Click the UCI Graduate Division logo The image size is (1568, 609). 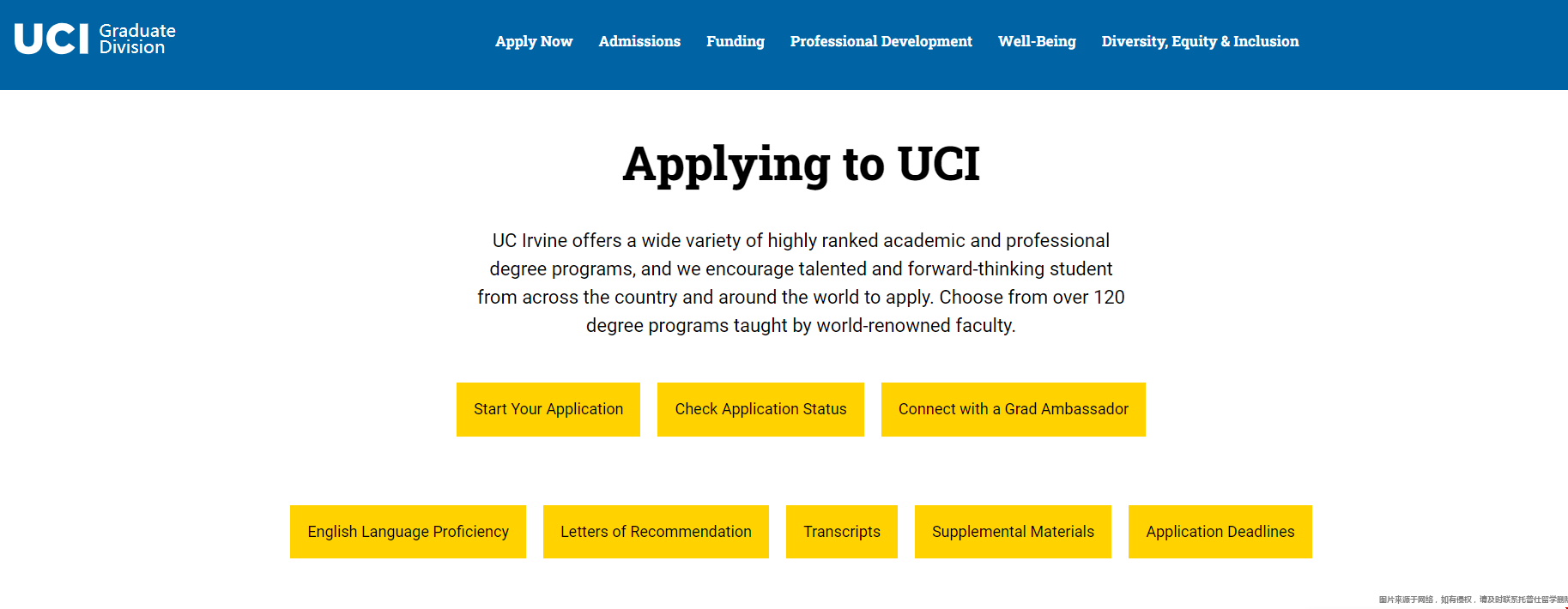pyautogui.click(x=95, y=39)
